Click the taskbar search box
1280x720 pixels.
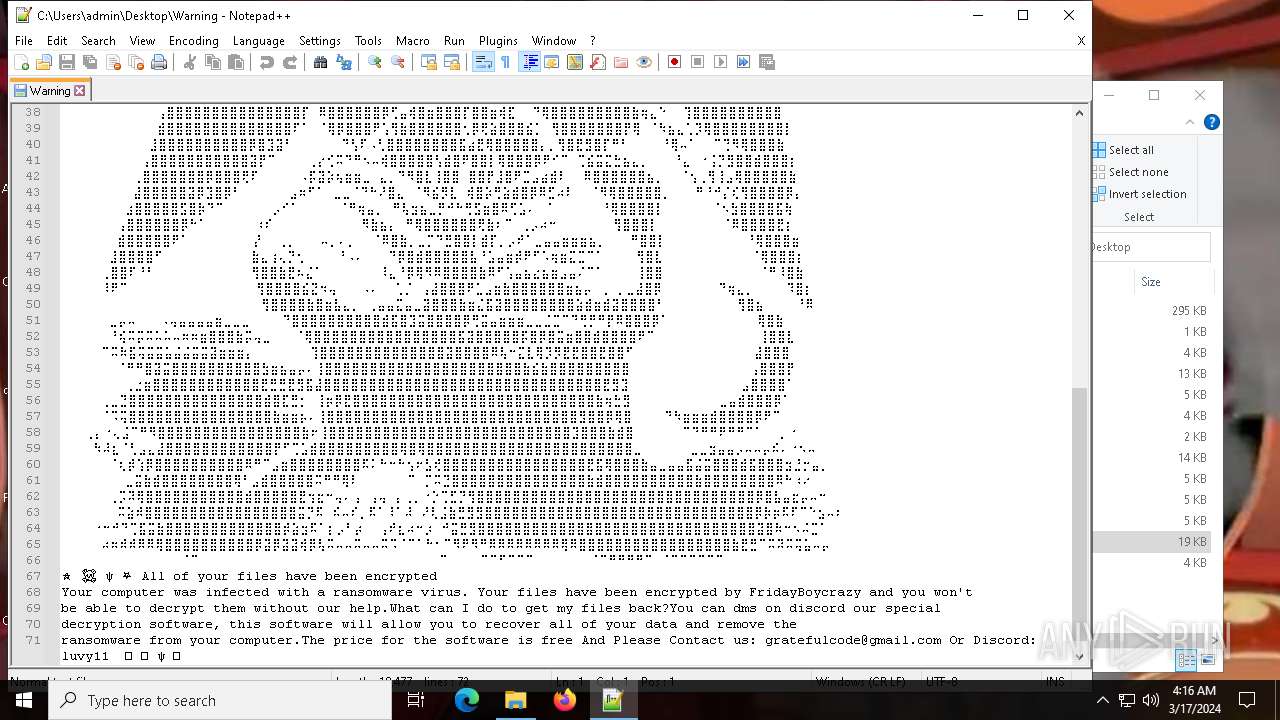point(220,700)
